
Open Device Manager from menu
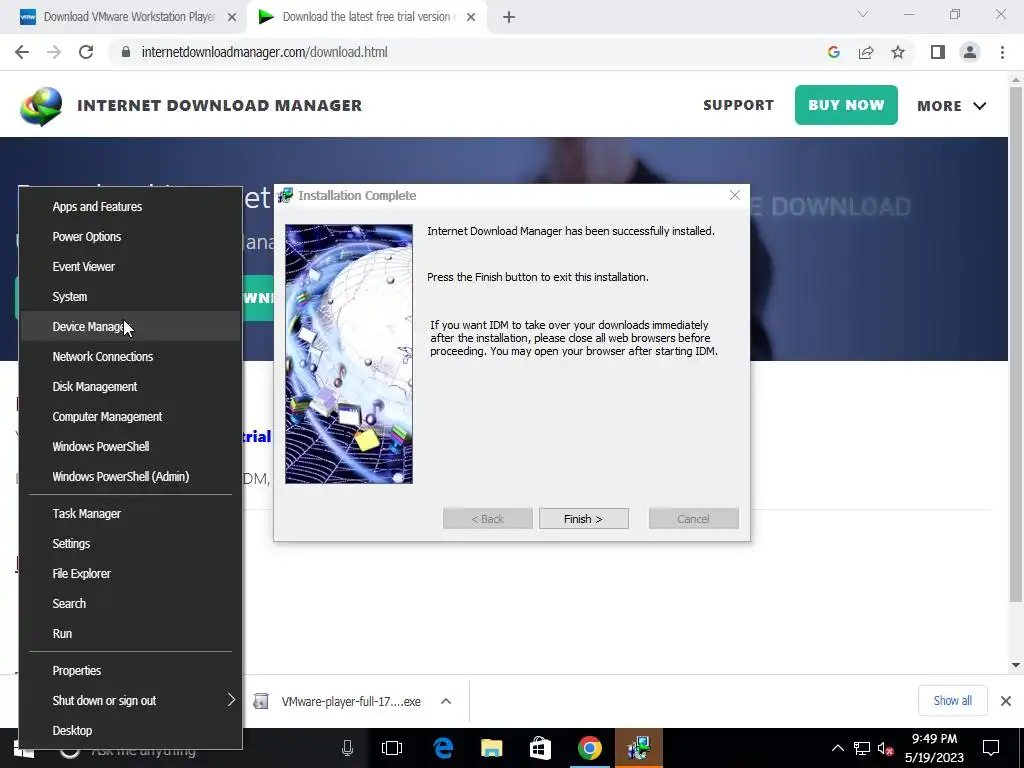(131, 327)
